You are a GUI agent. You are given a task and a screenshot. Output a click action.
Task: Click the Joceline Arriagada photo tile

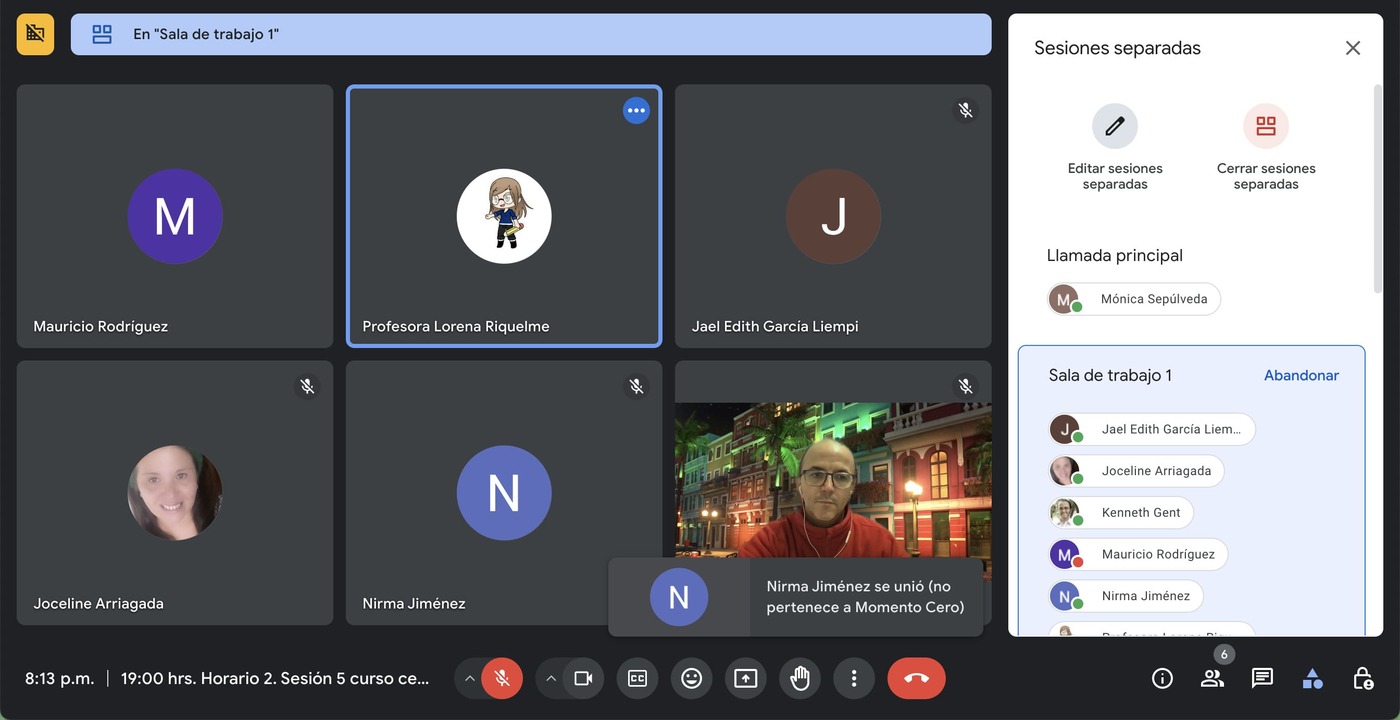point(175,493)
